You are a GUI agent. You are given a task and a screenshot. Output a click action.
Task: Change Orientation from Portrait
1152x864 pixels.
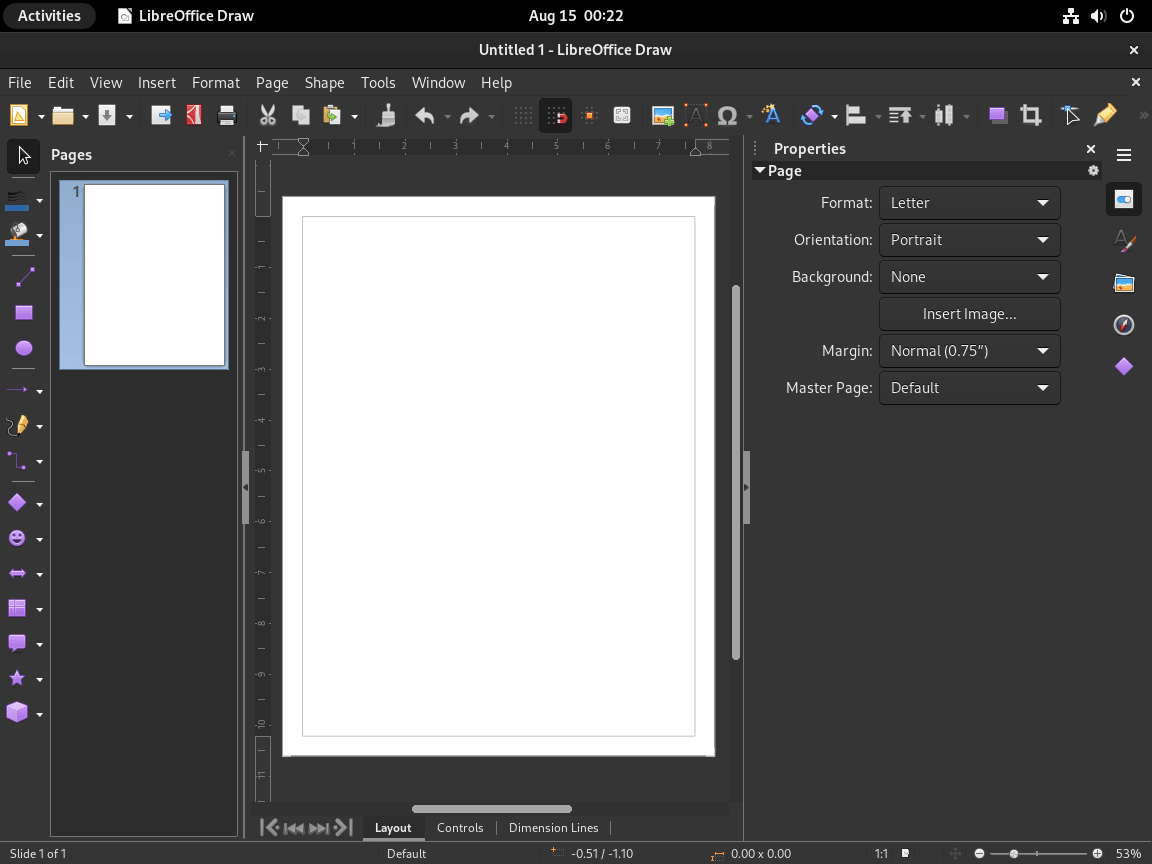(x=968, y=240)
